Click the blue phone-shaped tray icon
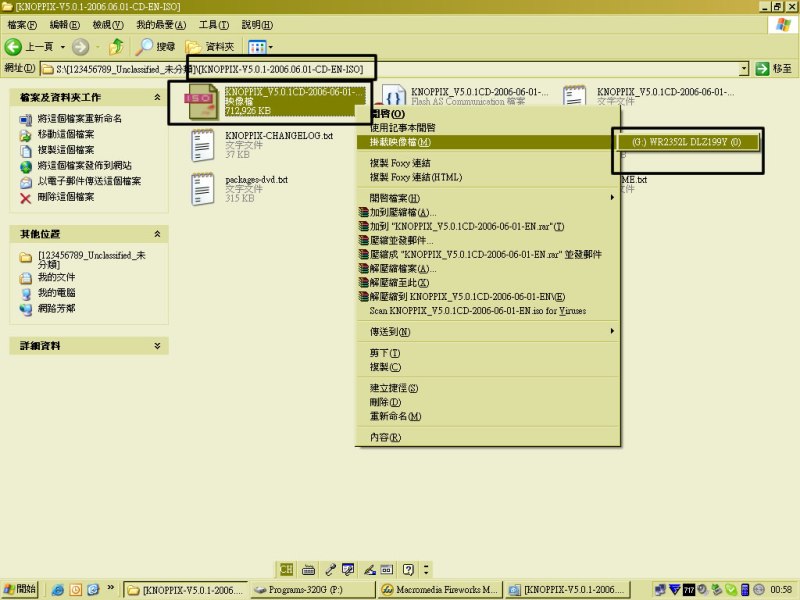Screen dimensions: 800x600 click(x=745, y=590)
